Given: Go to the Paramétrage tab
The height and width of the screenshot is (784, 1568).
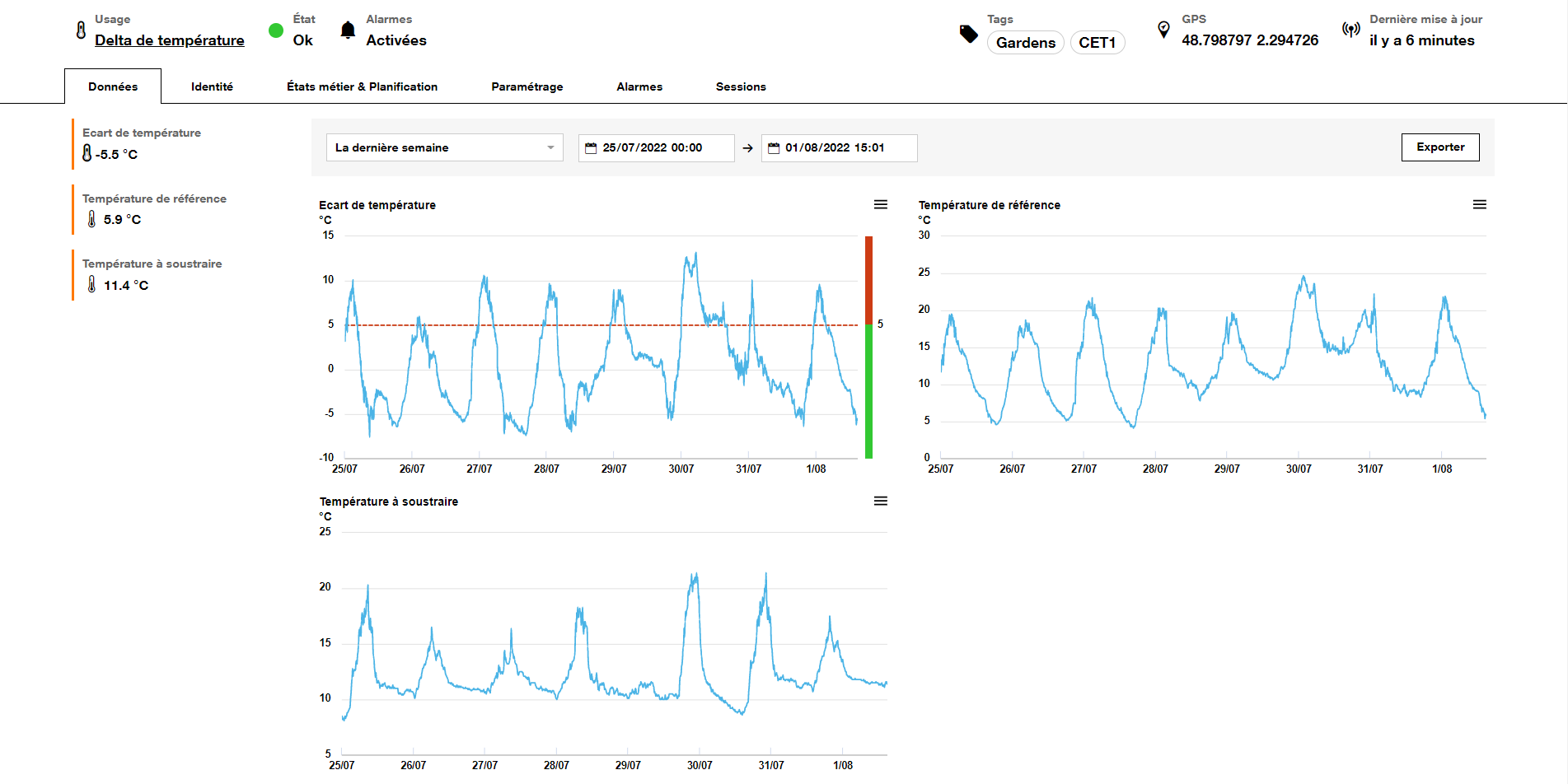Looking at the screenshot, I should (527, 86).
